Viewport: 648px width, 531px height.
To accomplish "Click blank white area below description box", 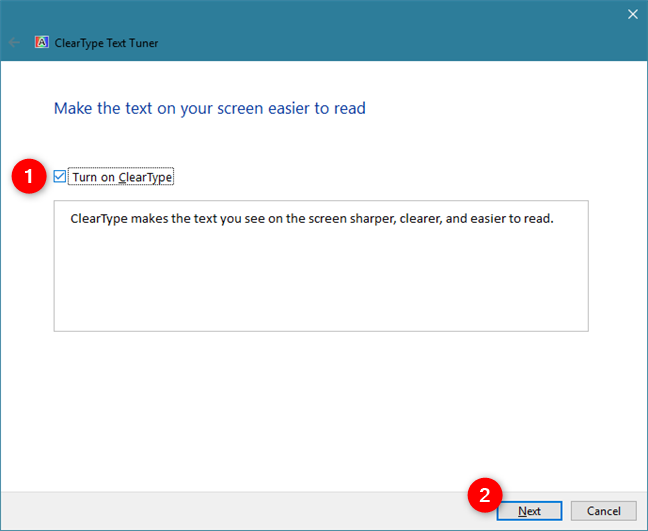I will [321, 409].
